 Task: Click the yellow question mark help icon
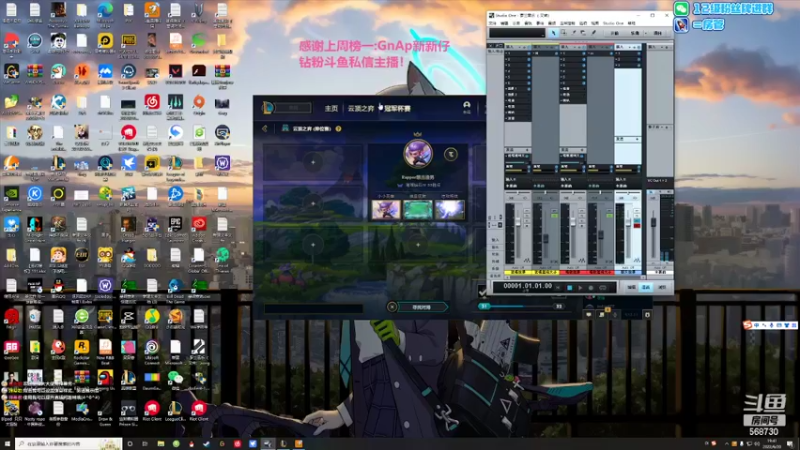(338, 129)
